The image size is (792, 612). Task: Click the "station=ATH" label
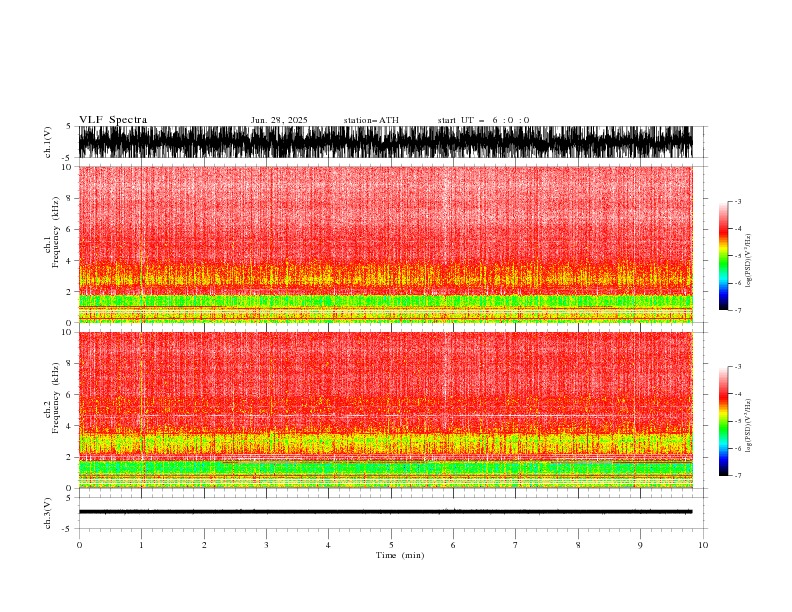371,120
